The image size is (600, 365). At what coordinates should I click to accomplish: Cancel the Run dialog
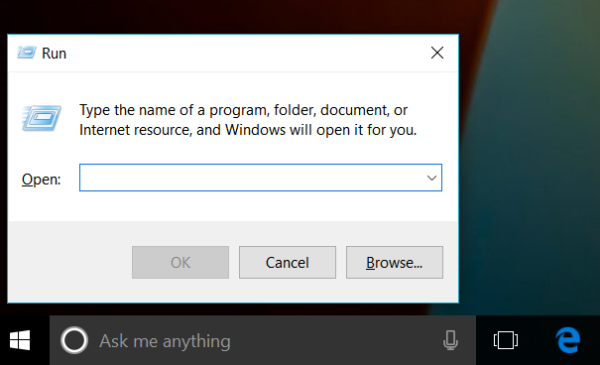pyautogui.click(x=287, y=262)
